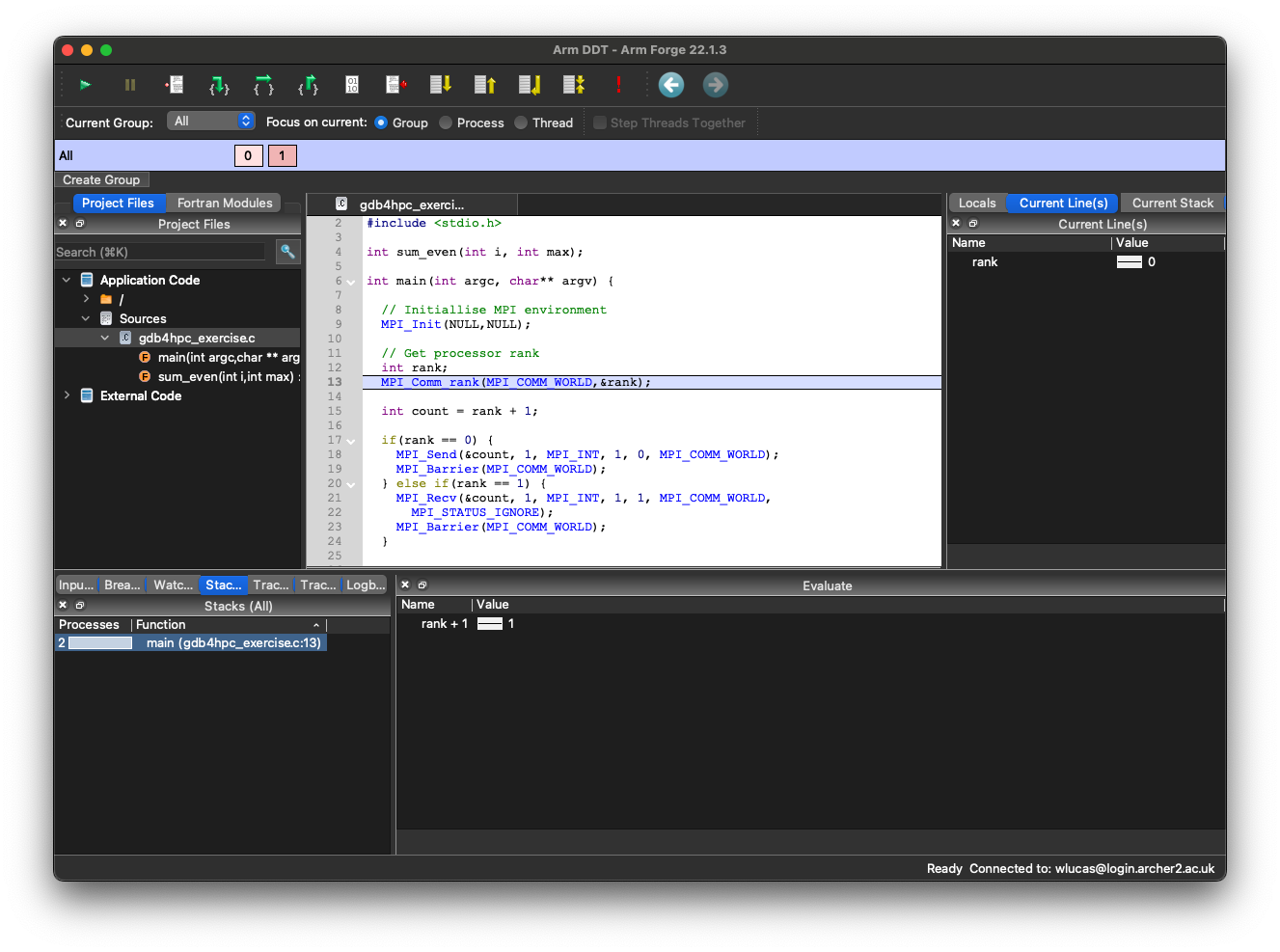Switch to the Project Files tab
Screen dimensions: 1280x952
coord(118,203)
